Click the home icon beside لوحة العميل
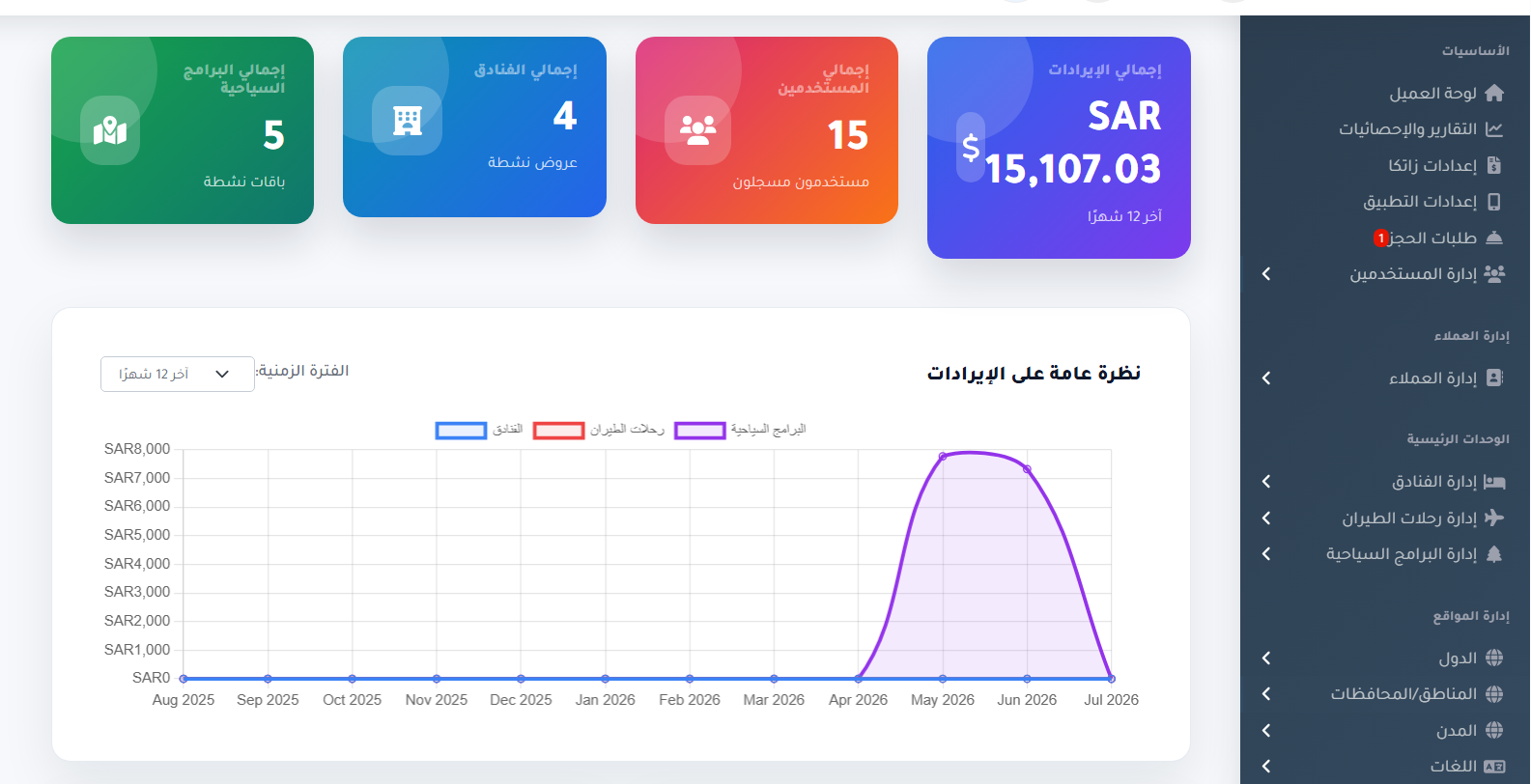The width and height of the screenshot is (1531, 784). tap(1494, 94)
